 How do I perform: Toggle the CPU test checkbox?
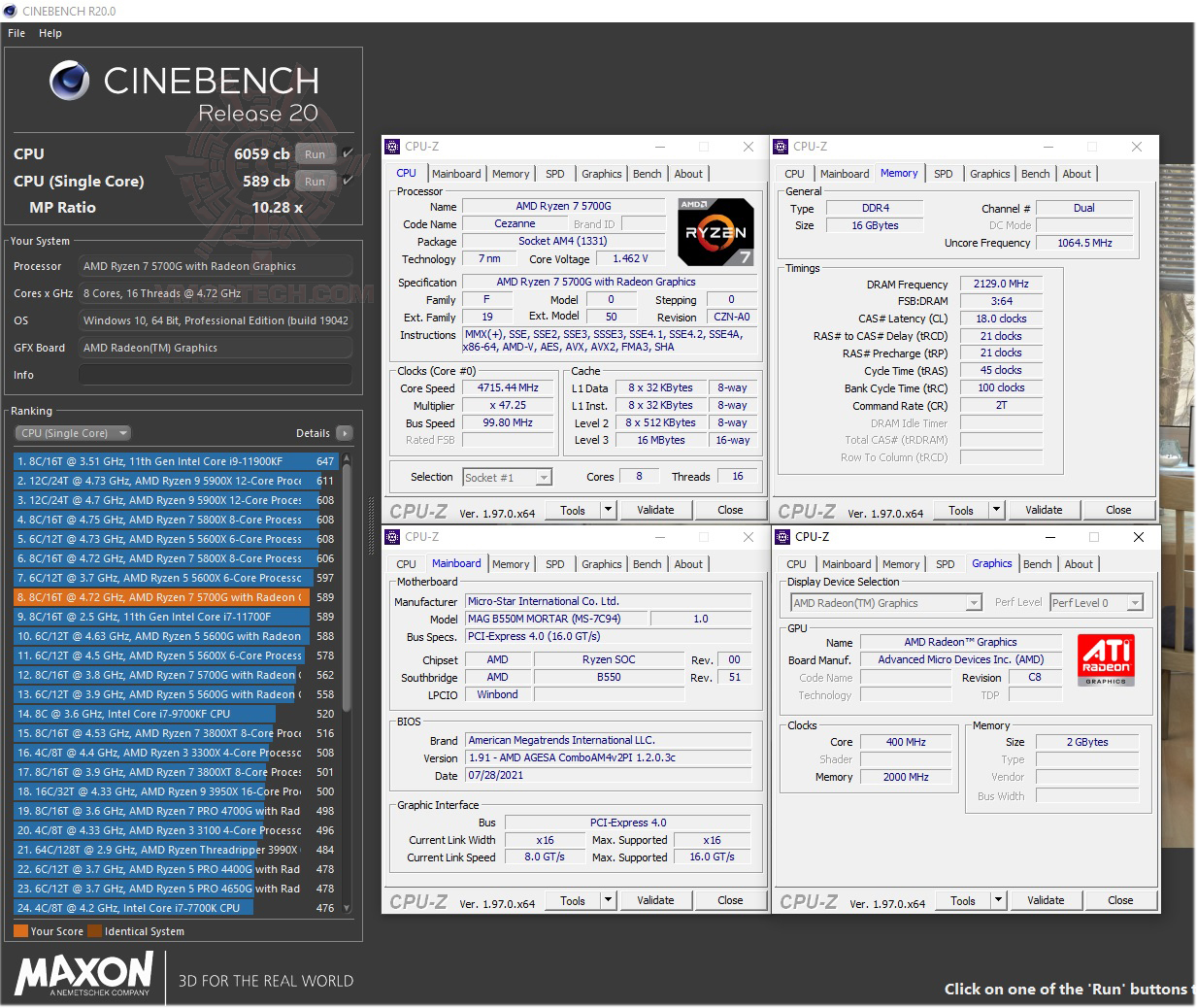[x=348, y=153]
